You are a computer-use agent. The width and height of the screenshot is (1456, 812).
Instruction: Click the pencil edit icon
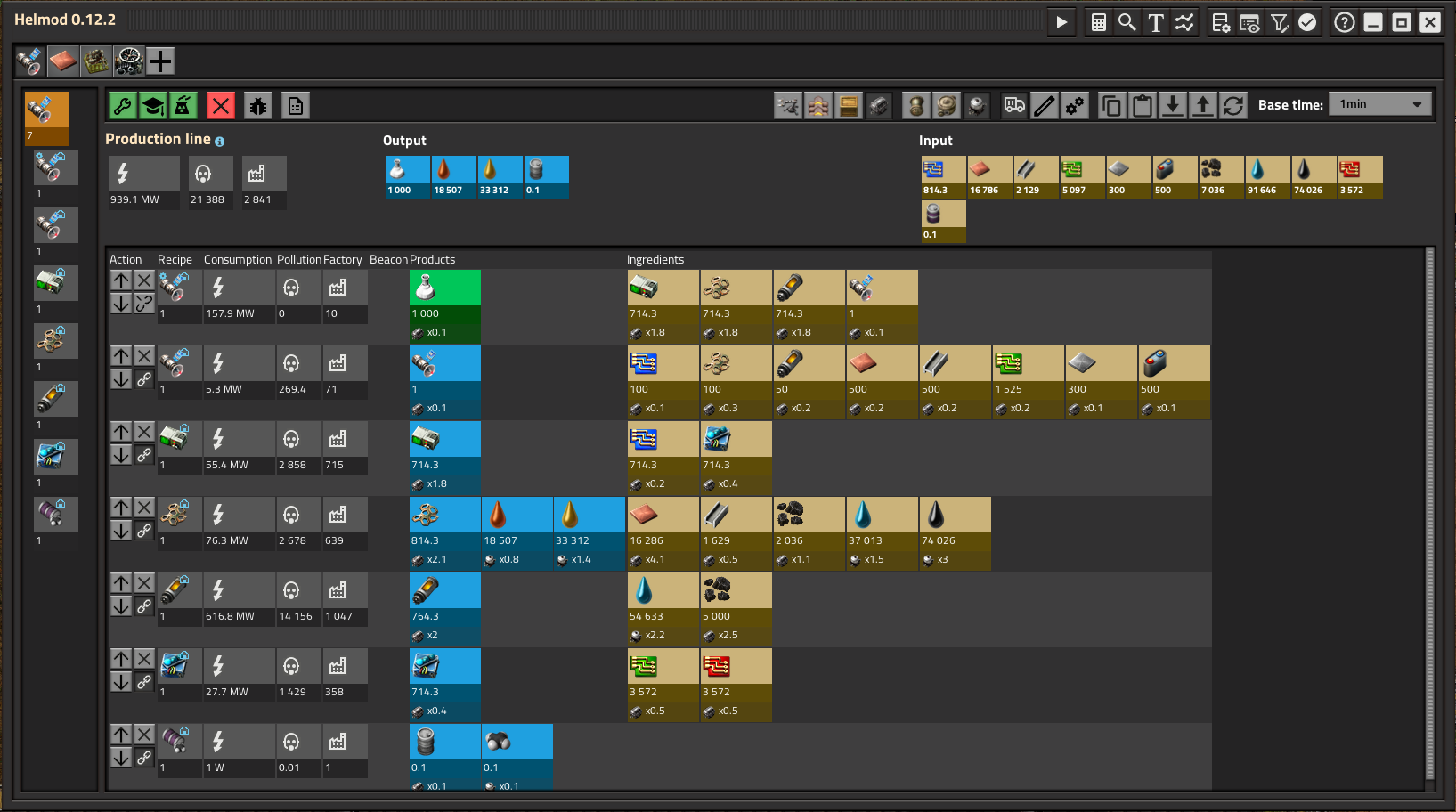[1045, 106]
